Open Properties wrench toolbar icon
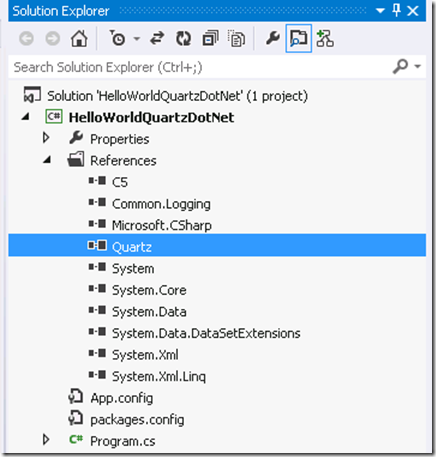The image size is (436, 457). coord(273,38)
